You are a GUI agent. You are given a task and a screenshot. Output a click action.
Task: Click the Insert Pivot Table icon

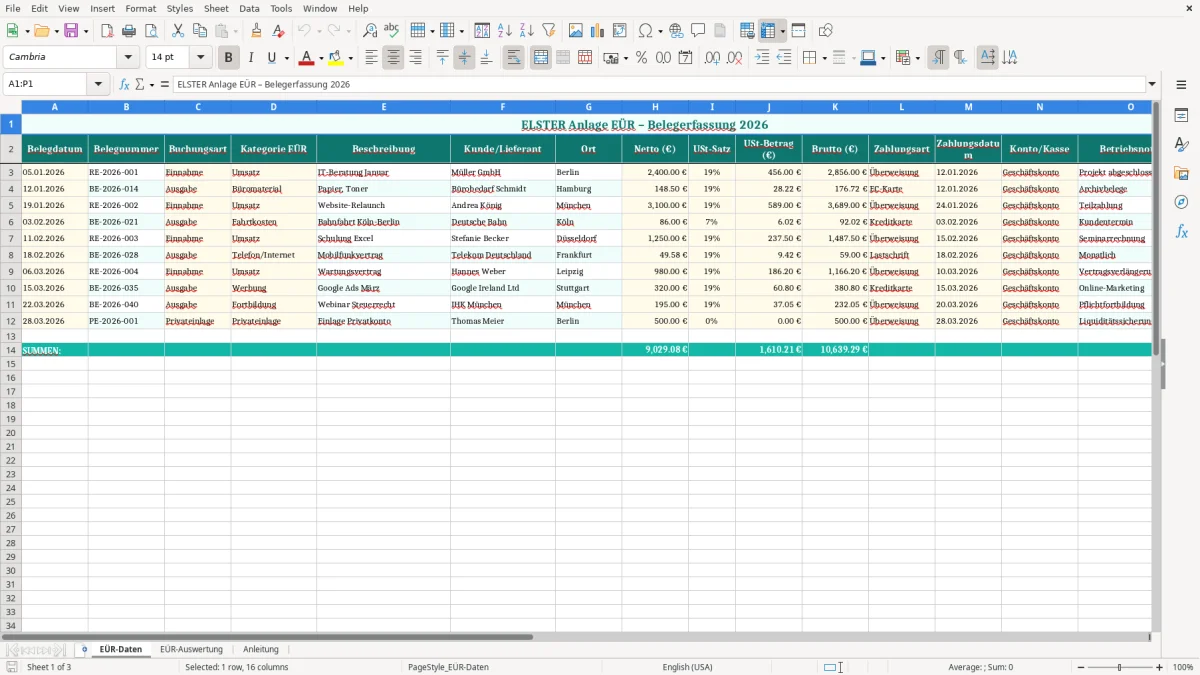click(620, 31)
